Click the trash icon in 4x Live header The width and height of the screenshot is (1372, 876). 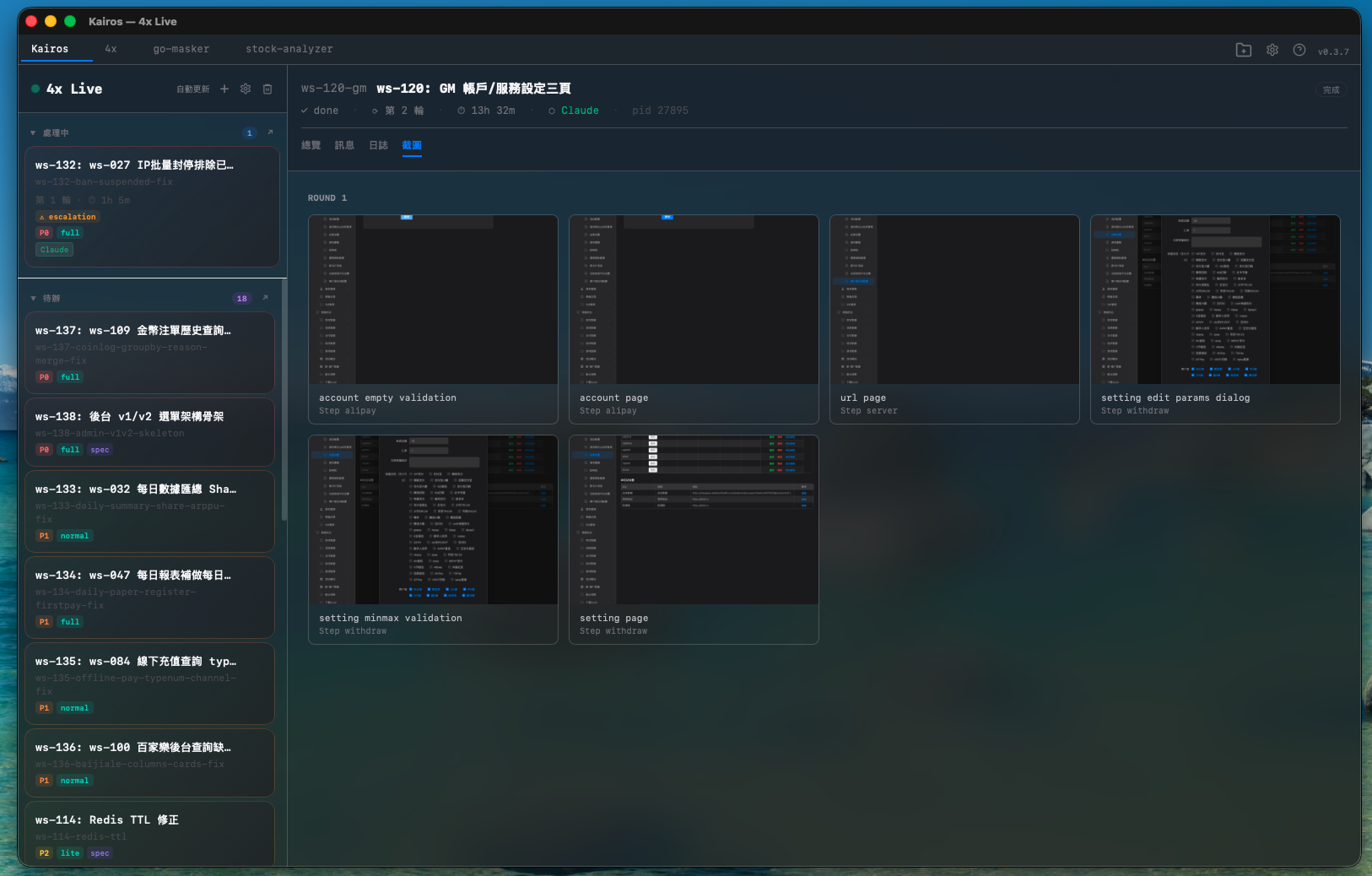(x=267, y=89)
